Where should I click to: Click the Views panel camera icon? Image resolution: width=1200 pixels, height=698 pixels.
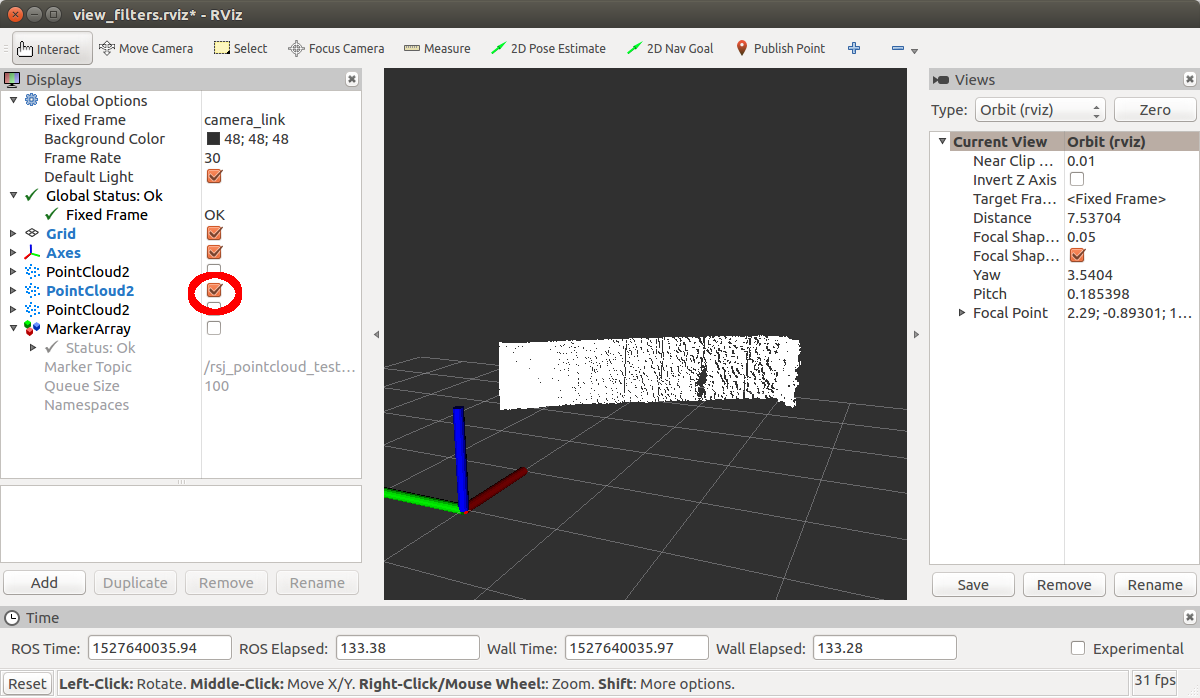point(940,80)
